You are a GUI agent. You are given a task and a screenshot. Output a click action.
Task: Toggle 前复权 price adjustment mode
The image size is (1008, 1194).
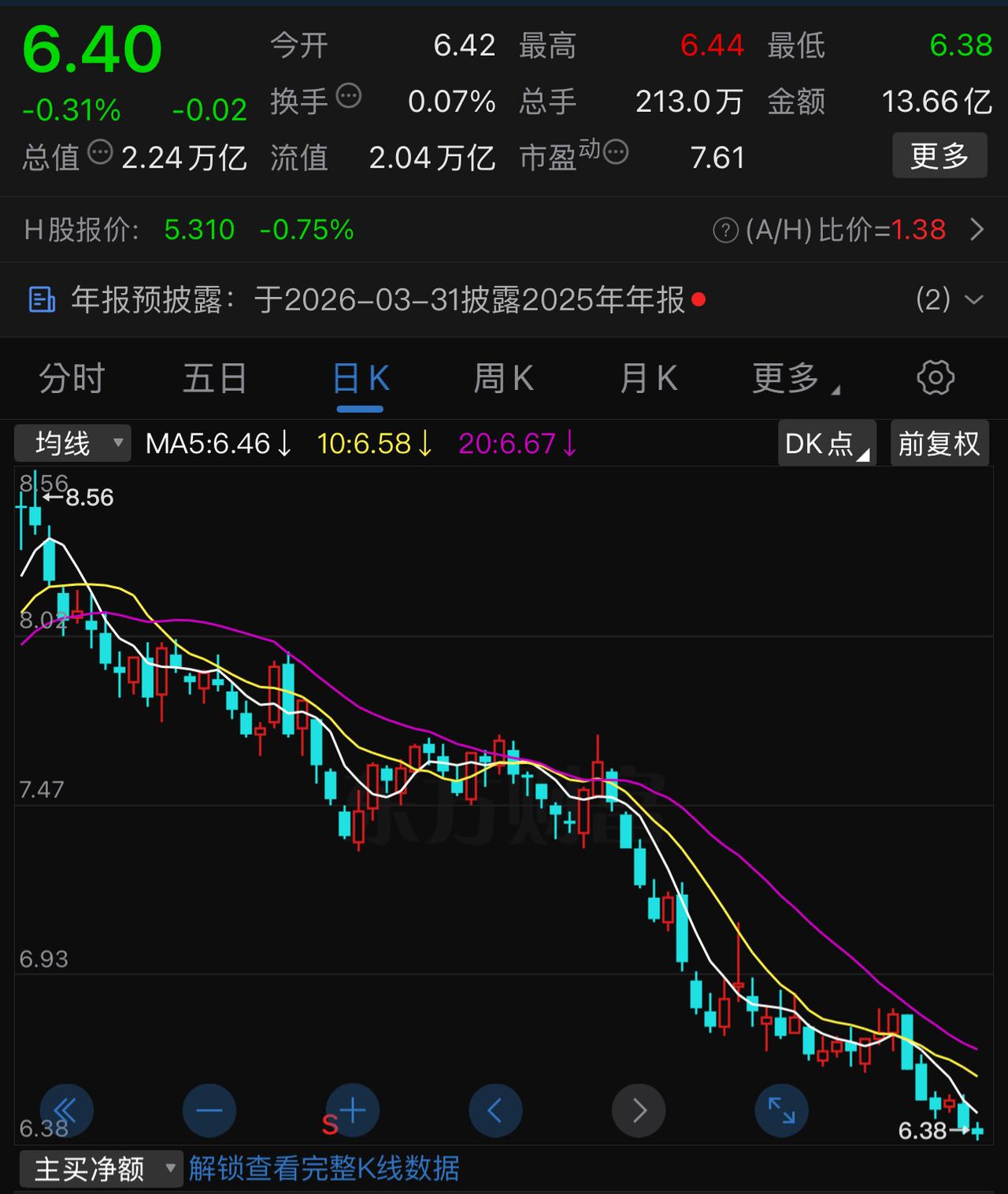tap(939, 443)
